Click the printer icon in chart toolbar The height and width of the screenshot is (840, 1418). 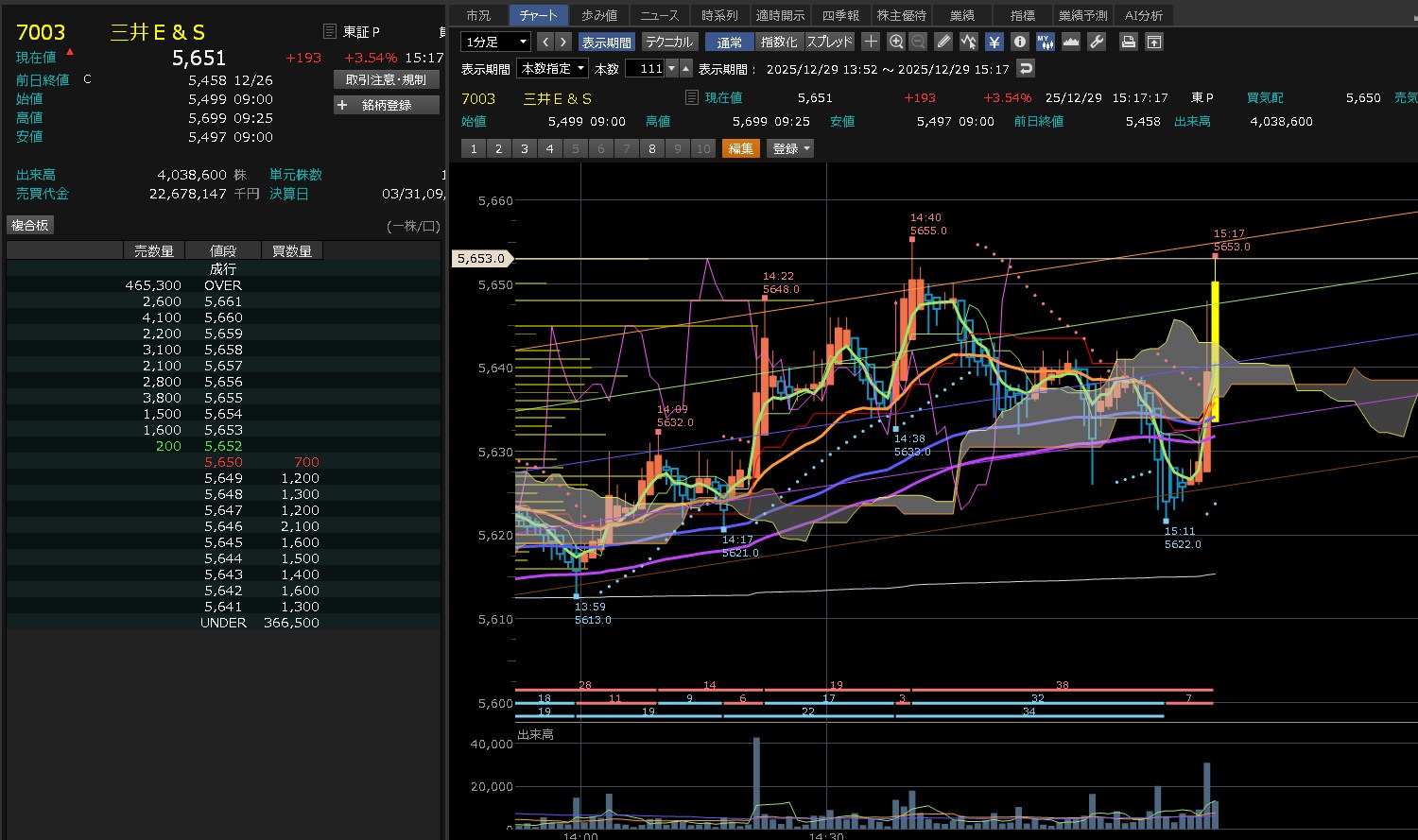pos(1128,42)
